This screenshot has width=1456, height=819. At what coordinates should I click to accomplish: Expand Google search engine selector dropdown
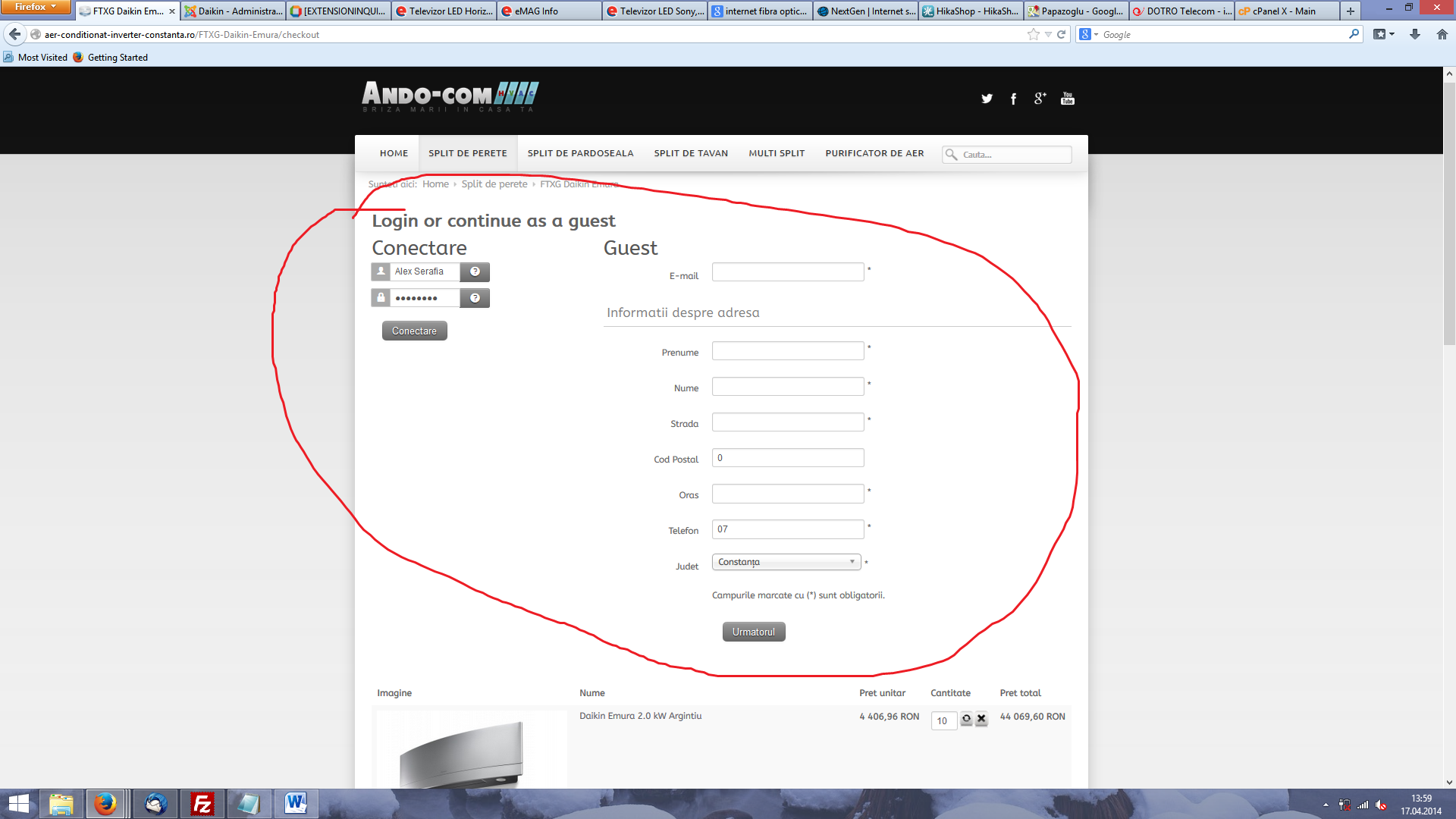[1087, 34]
